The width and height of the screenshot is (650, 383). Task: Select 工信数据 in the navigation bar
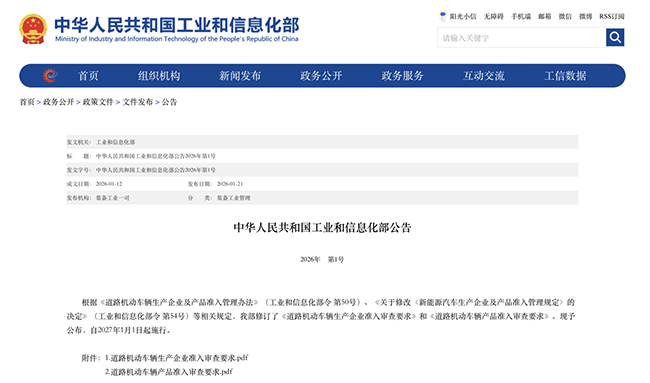pyautogui.click(x=565, y=76)
